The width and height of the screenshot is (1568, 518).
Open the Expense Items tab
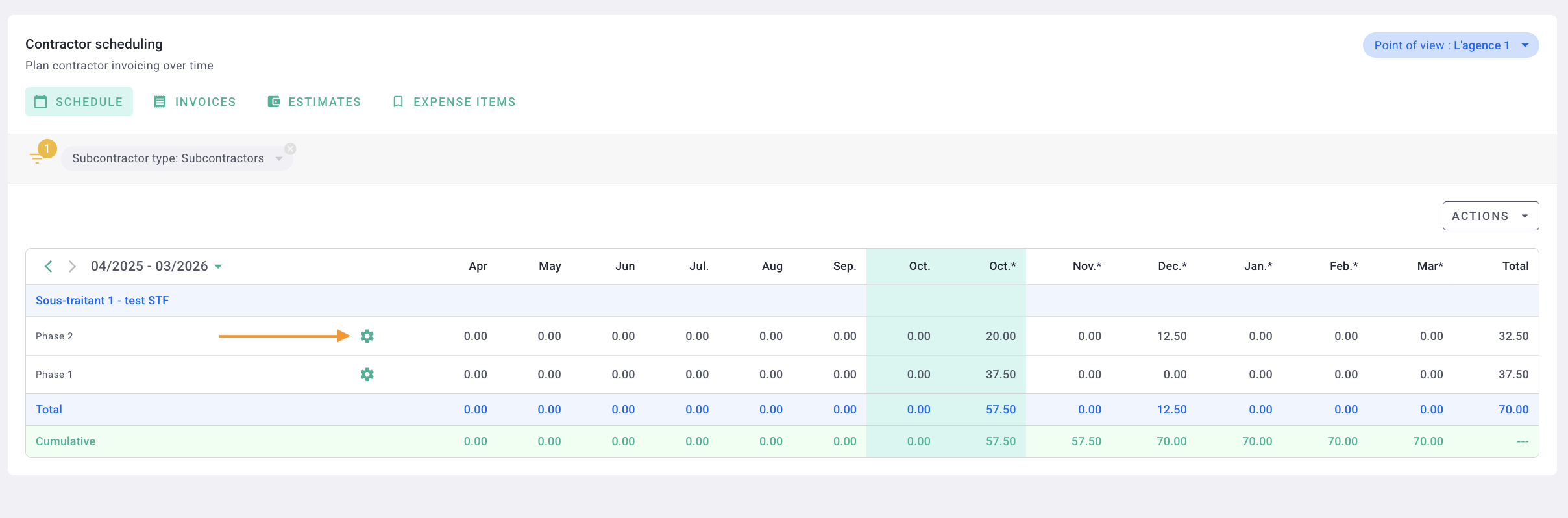coord(454,102)
